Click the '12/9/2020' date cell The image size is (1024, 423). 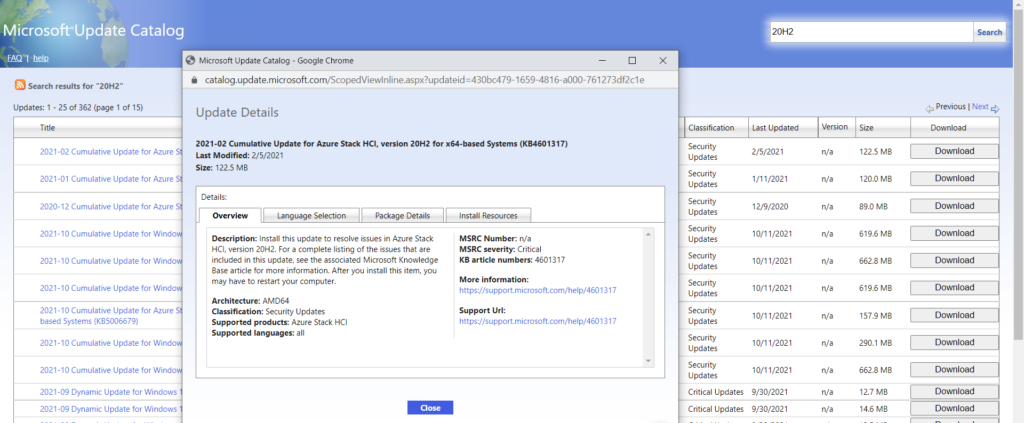click(770, 206)
